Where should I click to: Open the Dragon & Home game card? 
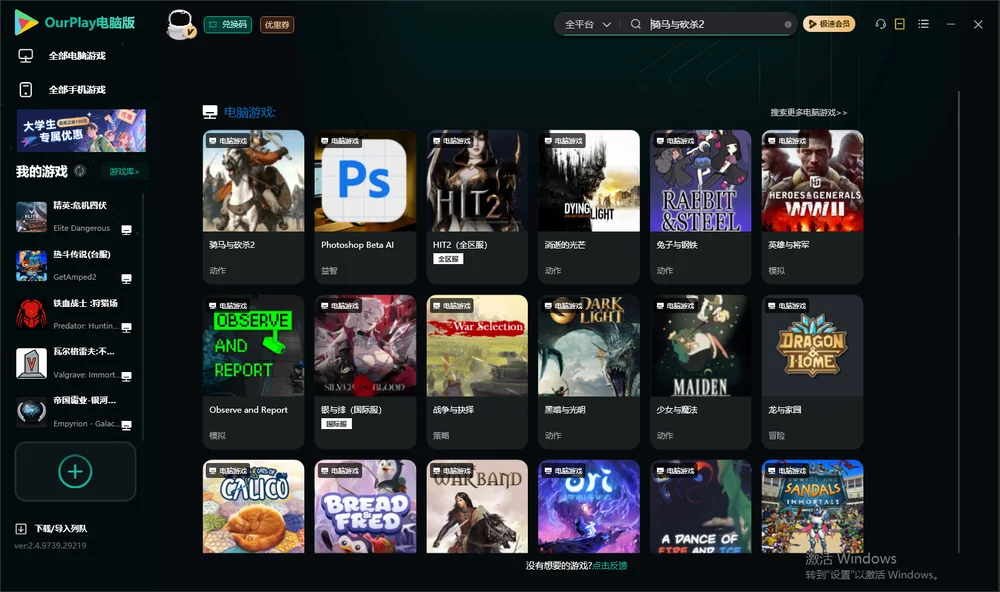[812, 372]
